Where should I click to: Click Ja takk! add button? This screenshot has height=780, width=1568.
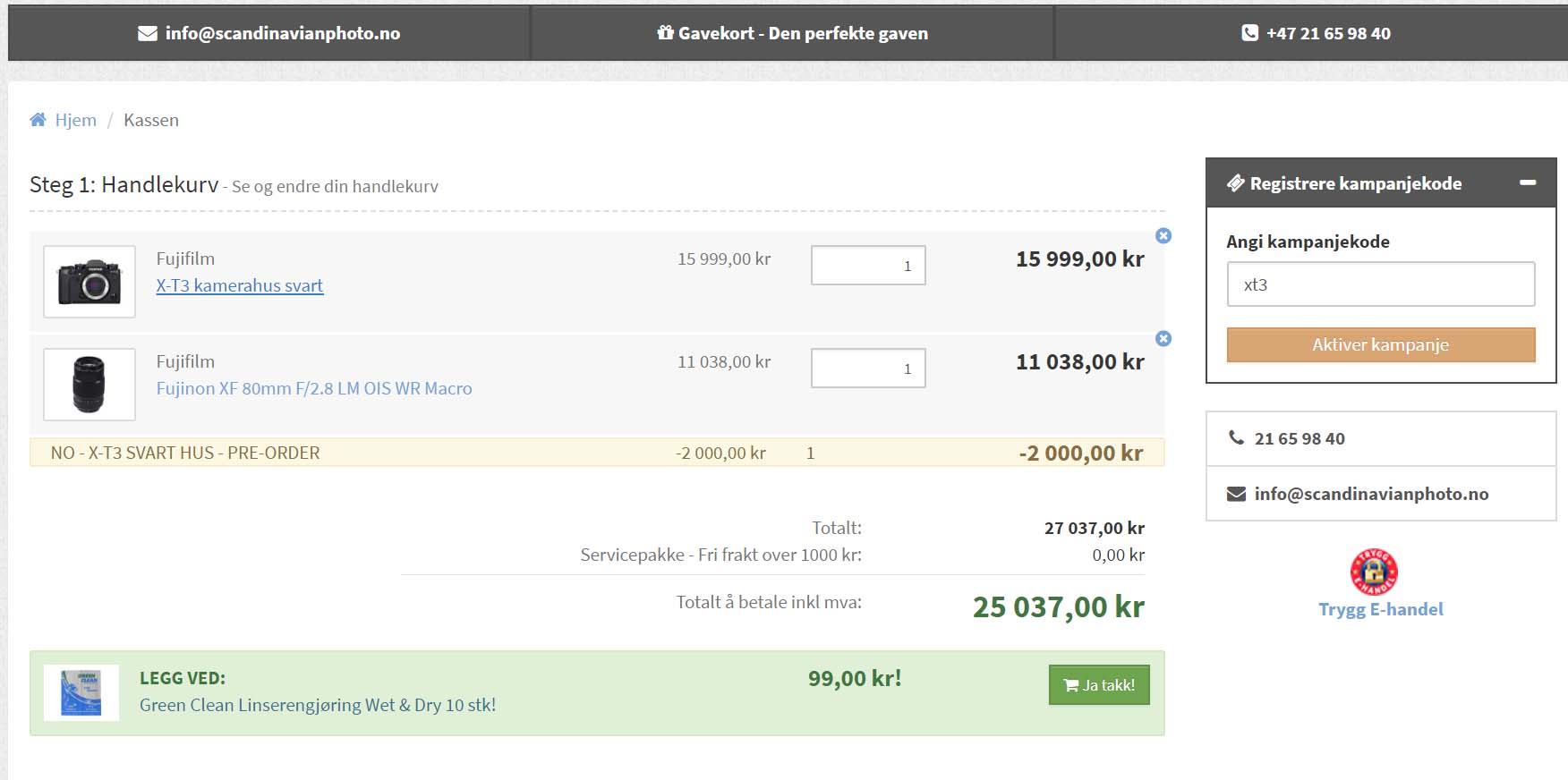(1099, 685)
